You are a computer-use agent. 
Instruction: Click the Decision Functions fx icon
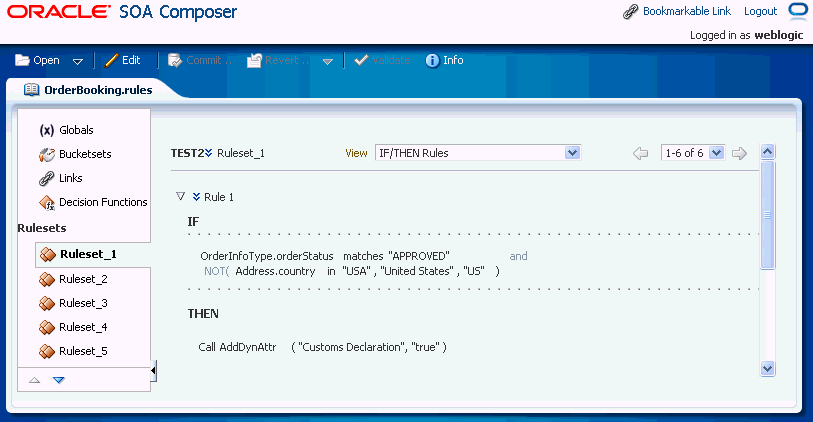(47, 203)
